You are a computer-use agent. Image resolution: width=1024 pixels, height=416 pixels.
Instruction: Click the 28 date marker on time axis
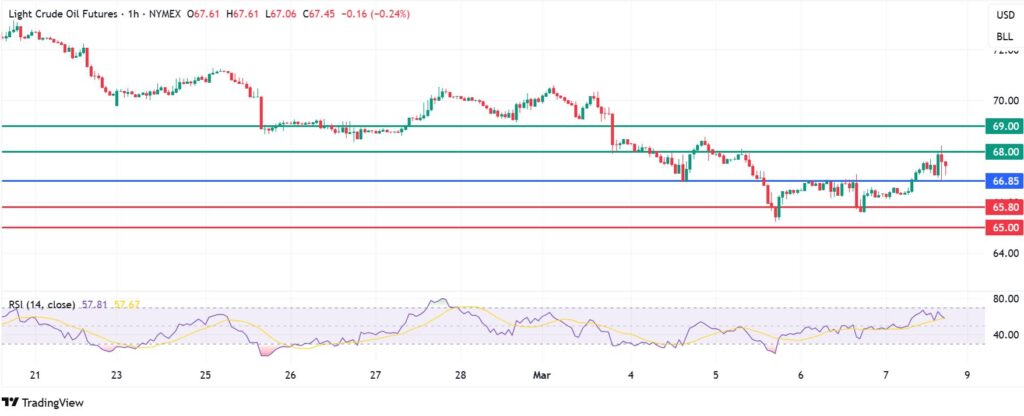pyautogui.click(x=460, y=375)
